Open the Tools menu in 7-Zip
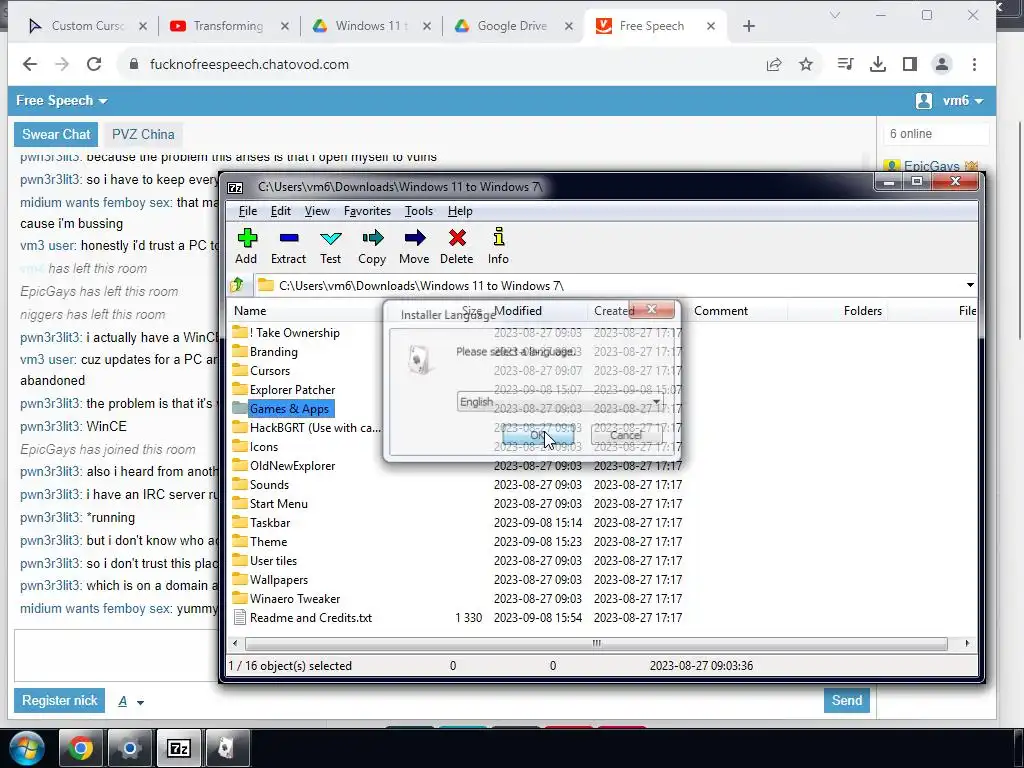 [418, 211]
